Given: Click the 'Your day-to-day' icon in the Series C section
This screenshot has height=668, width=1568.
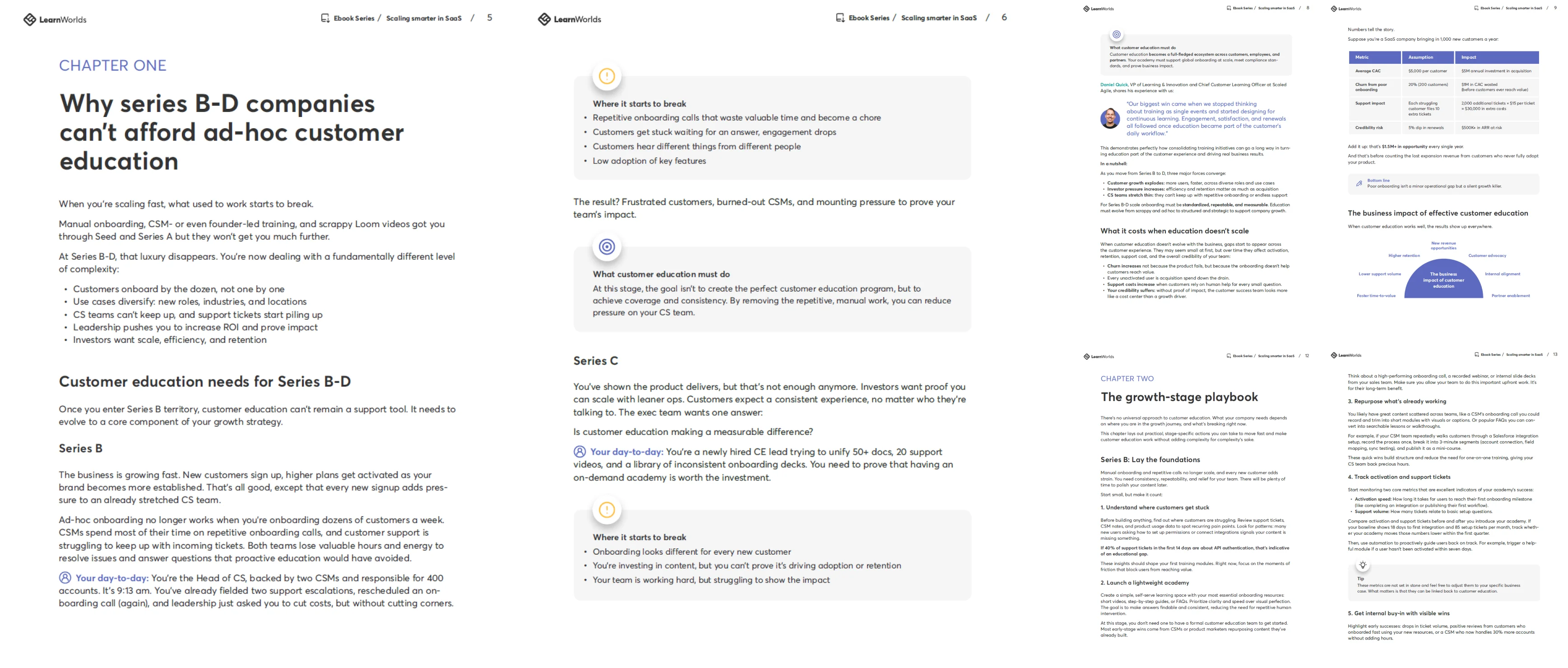Looking at the screenshot, I should pos(580,451).
